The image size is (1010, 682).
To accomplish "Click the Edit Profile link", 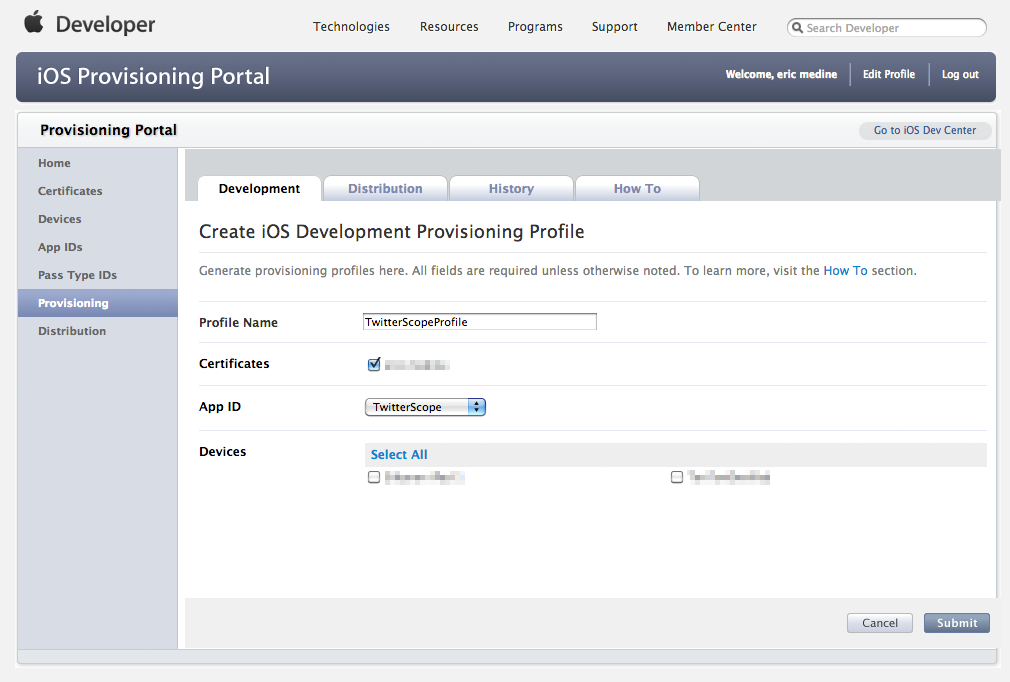I will (x=889, y=74).
